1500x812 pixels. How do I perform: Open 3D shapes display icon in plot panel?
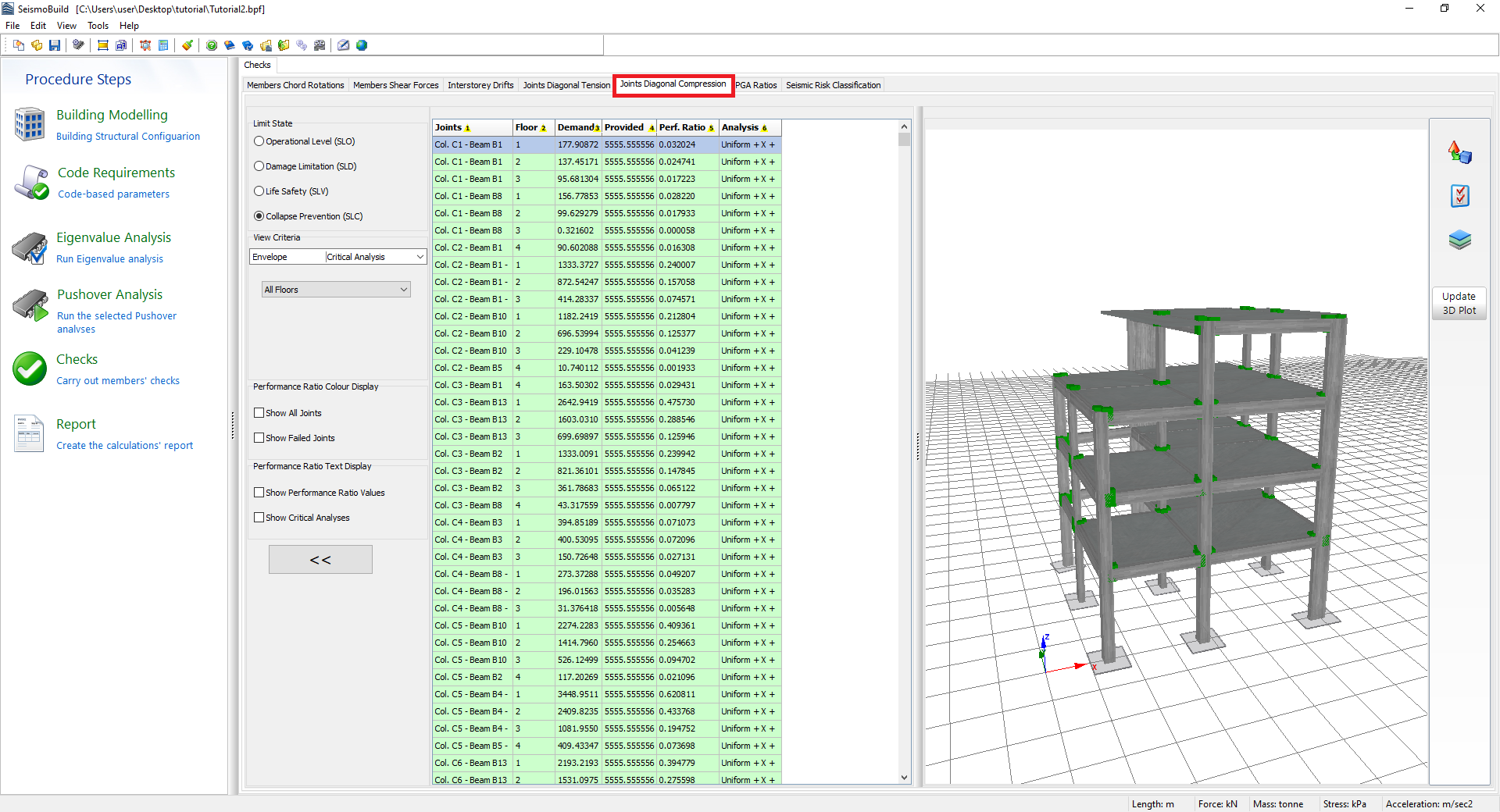(x=1459, y=152)
